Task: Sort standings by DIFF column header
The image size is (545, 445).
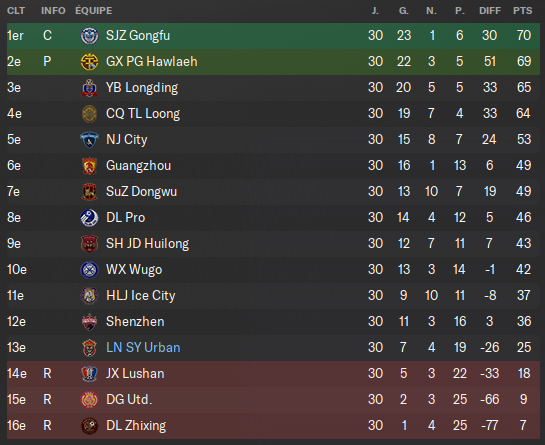Action: pos(490,11)
